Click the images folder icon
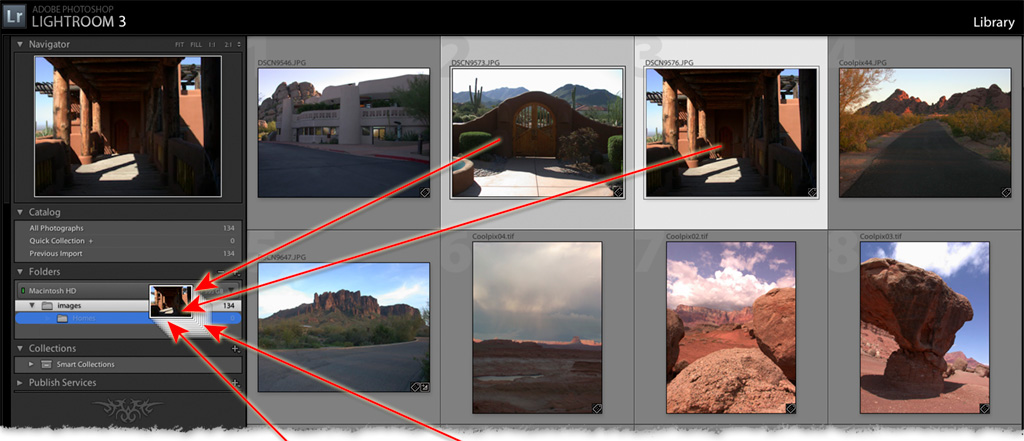 46,306
